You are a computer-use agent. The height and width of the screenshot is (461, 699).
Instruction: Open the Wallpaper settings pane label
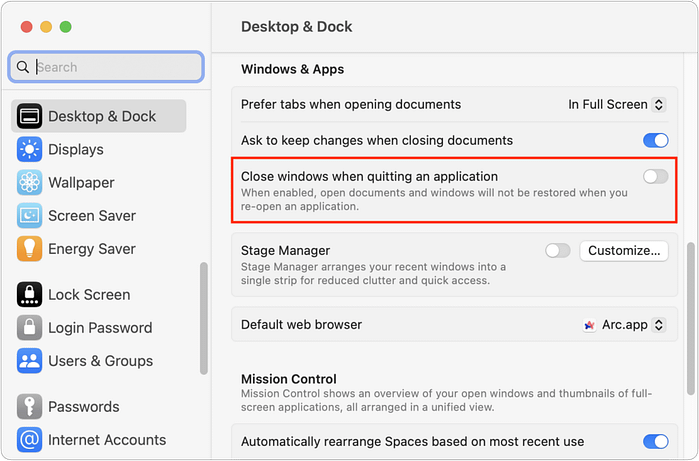(81, 183)
